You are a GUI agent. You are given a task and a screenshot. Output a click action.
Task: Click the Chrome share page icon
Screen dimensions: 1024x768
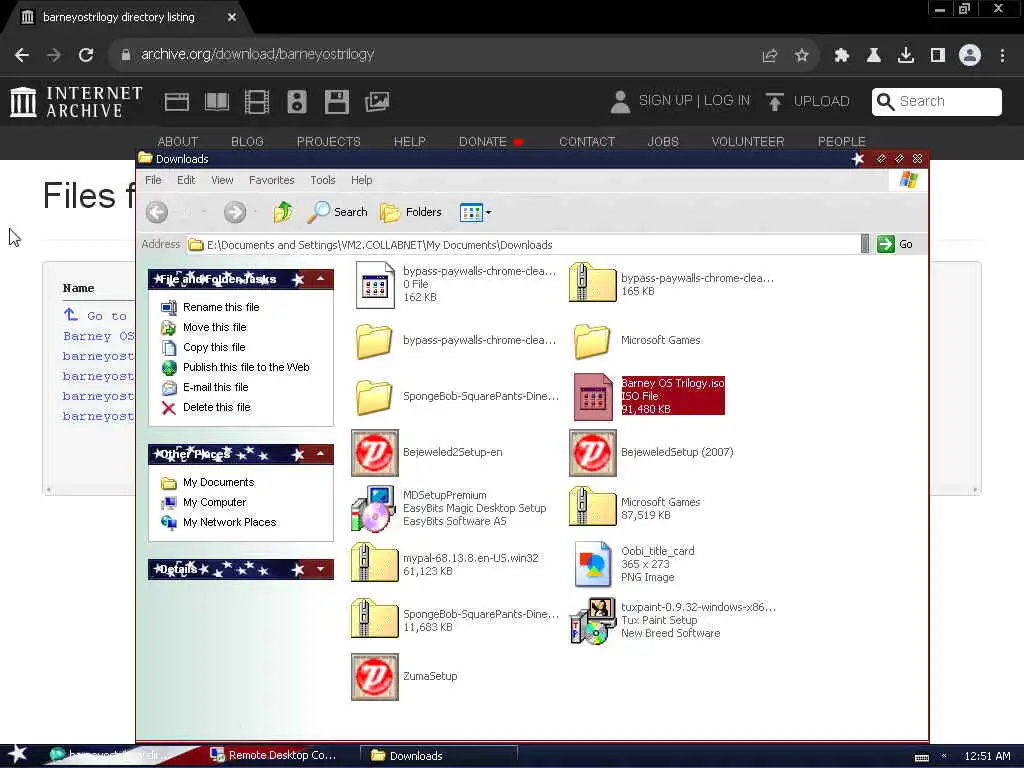click(x=770, y=56)
